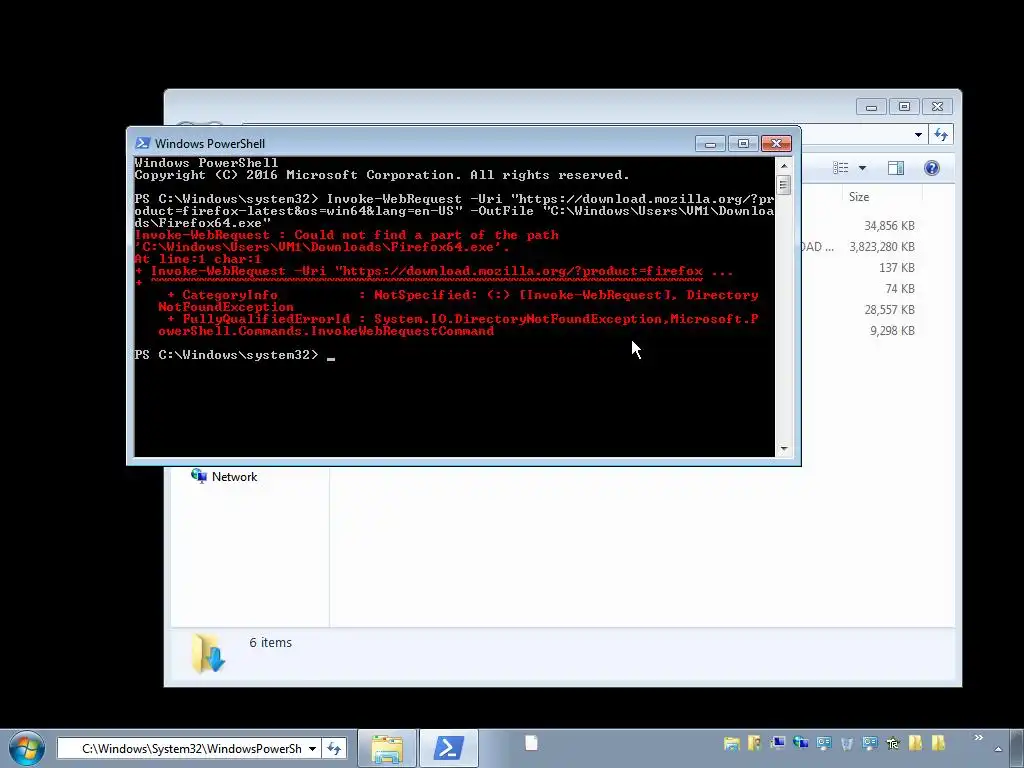Screen dimensions: 1024x768
Task: Open the Recycle Bin icon in desktop toolbar
Action: [x=847, y=743]
